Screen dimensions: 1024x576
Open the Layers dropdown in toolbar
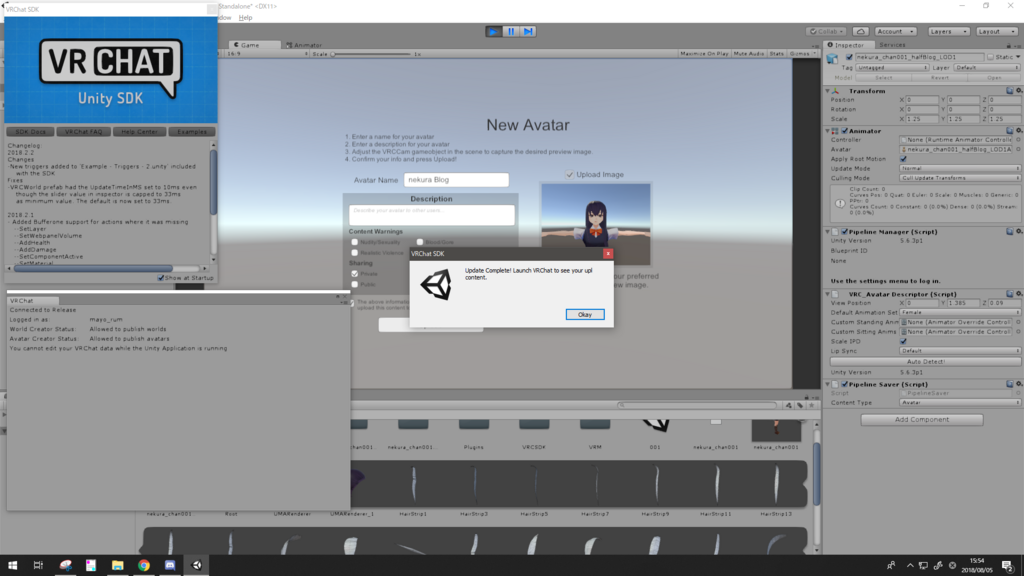[948, 31]
